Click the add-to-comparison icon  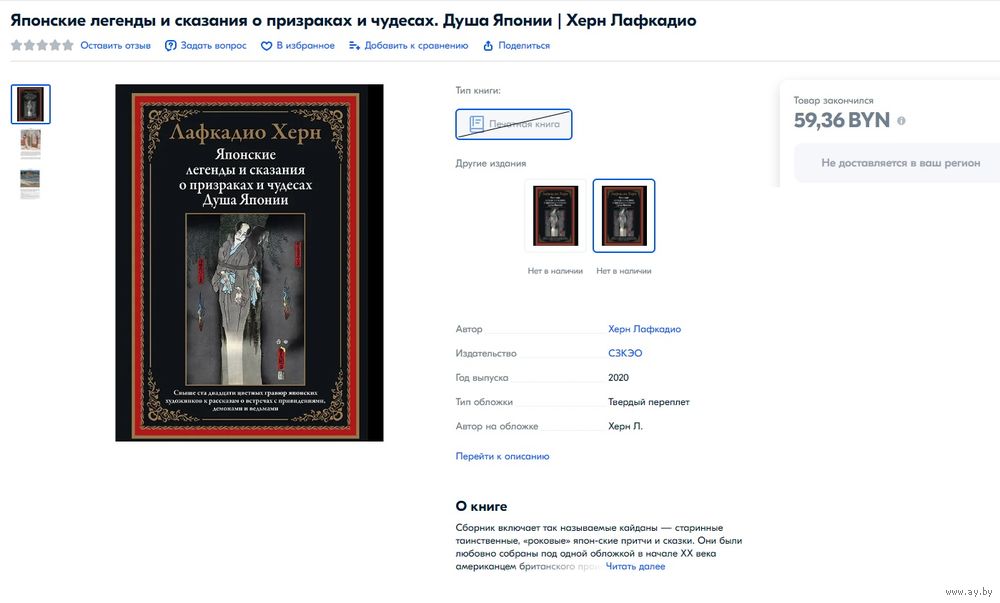355,46
